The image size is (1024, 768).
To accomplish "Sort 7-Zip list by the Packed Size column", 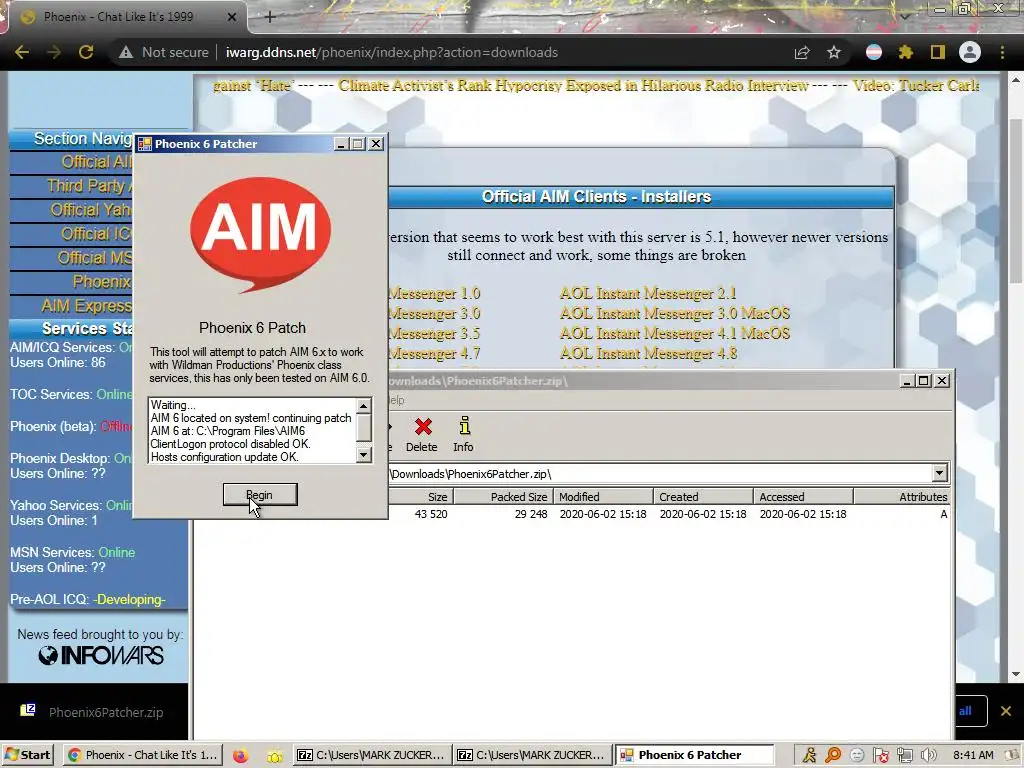I will (x=503, y=496).
